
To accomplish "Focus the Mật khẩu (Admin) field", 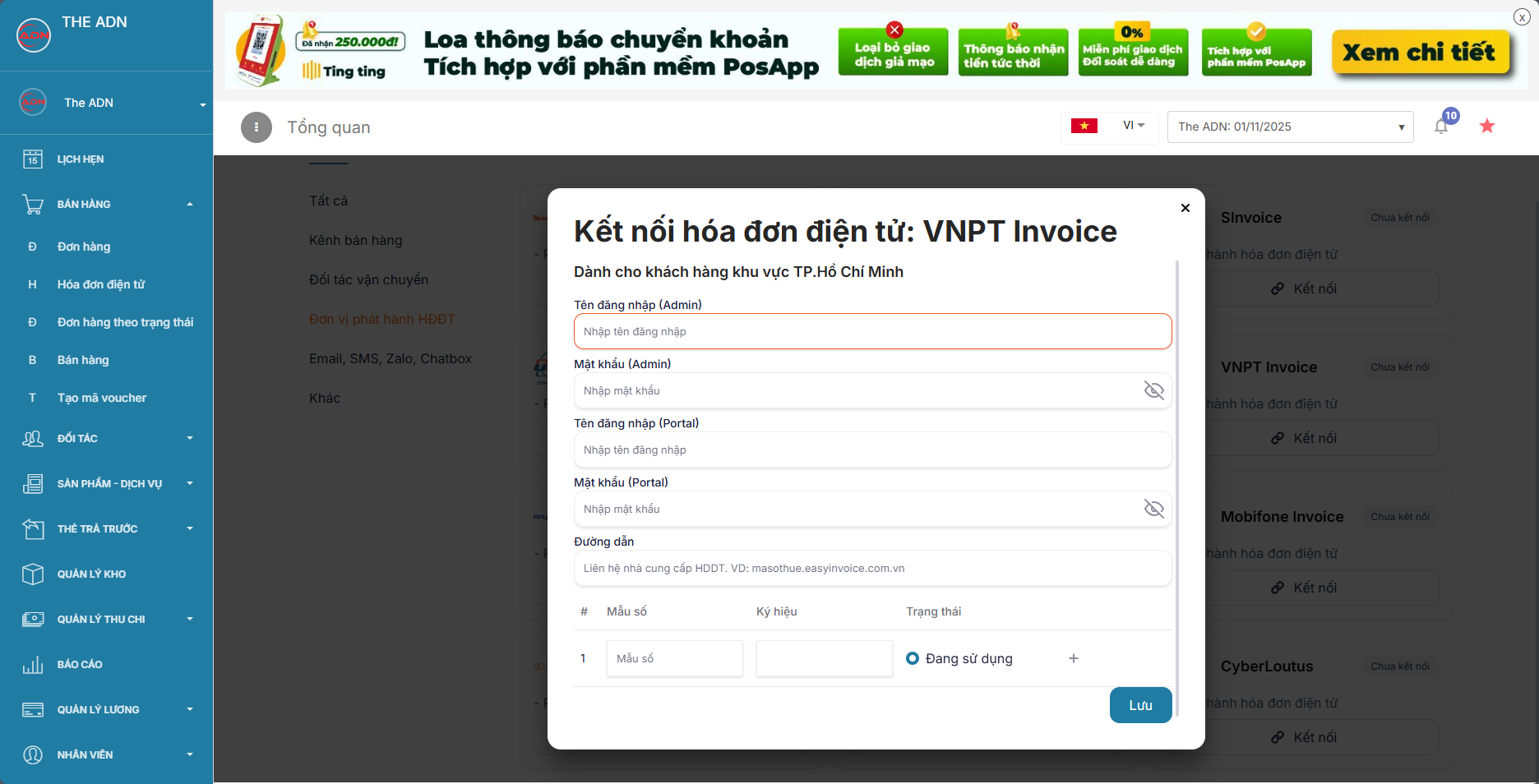I will pos(873,390).
